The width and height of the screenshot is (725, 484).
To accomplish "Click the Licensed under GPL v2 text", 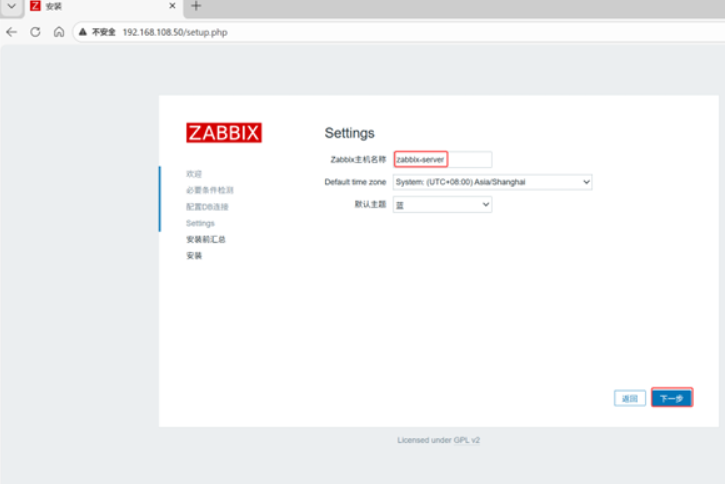I will [x=438, y=440].
